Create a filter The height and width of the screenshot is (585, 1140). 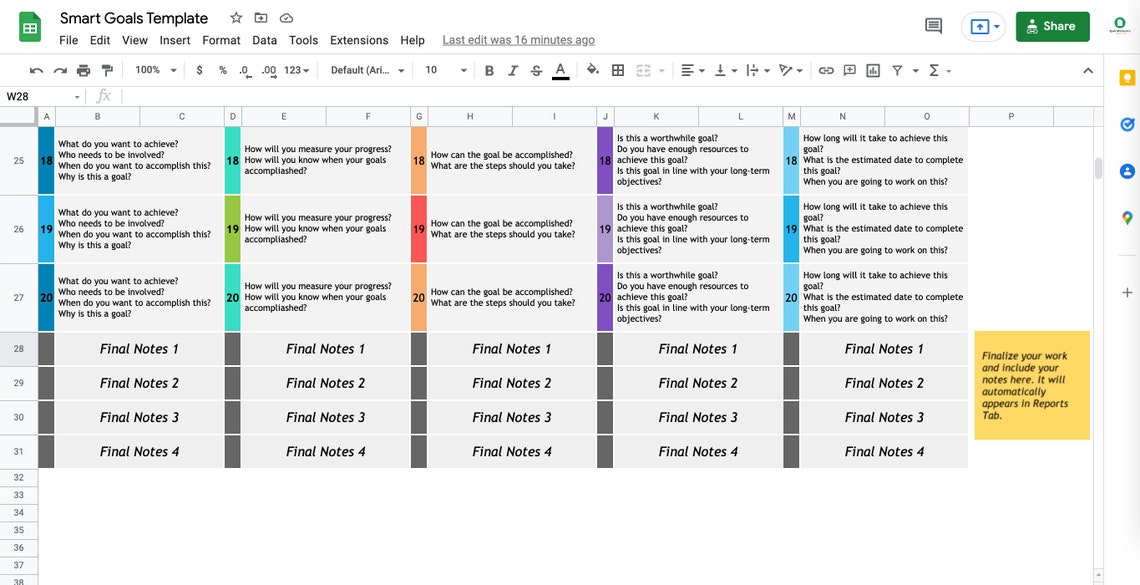pos(898,70)
